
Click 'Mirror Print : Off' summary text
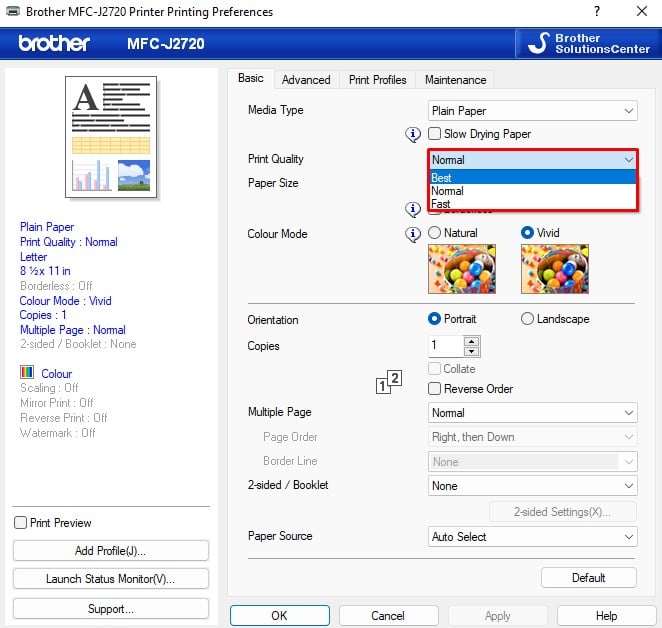coord(57,403)
